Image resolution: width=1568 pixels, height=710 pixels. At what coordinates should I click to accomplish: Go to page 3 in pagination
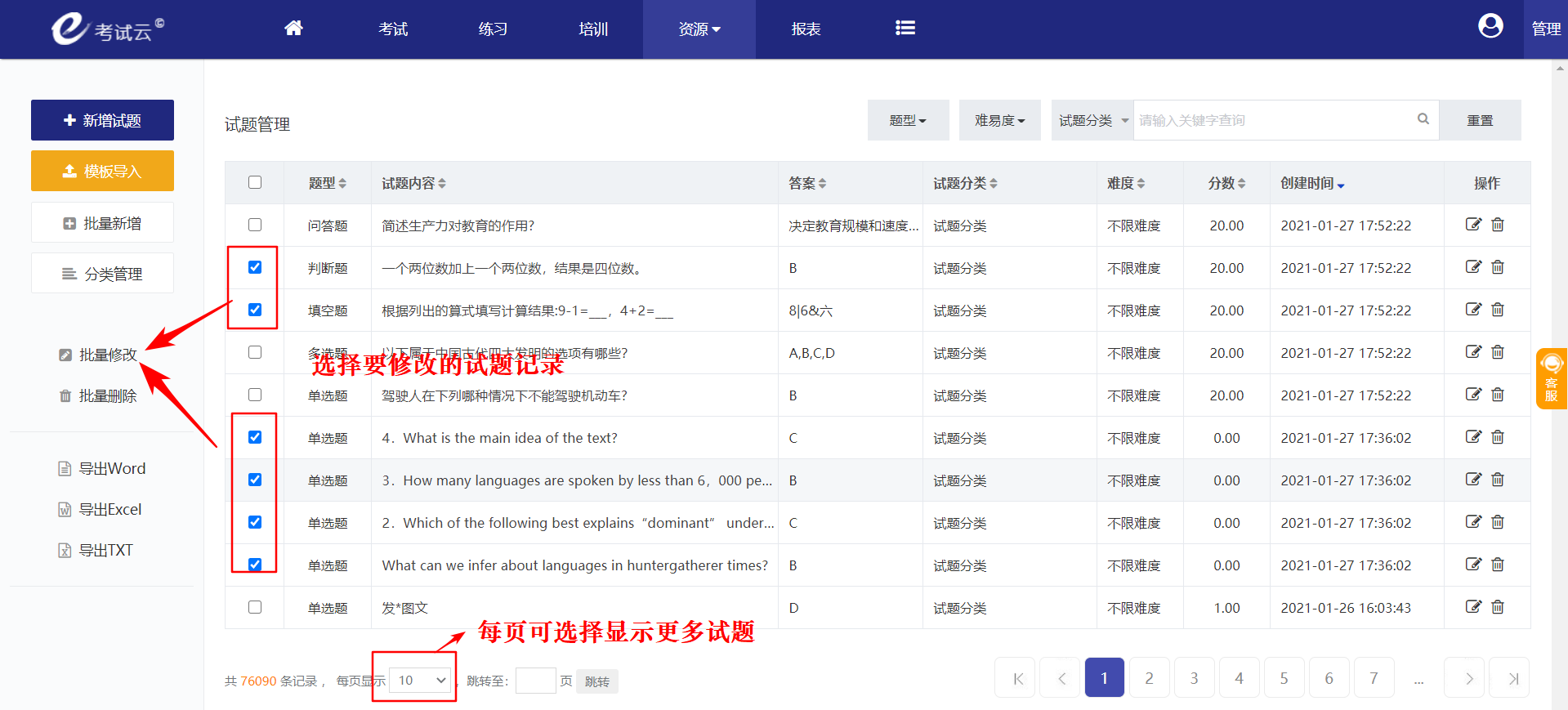(1194, 677)
